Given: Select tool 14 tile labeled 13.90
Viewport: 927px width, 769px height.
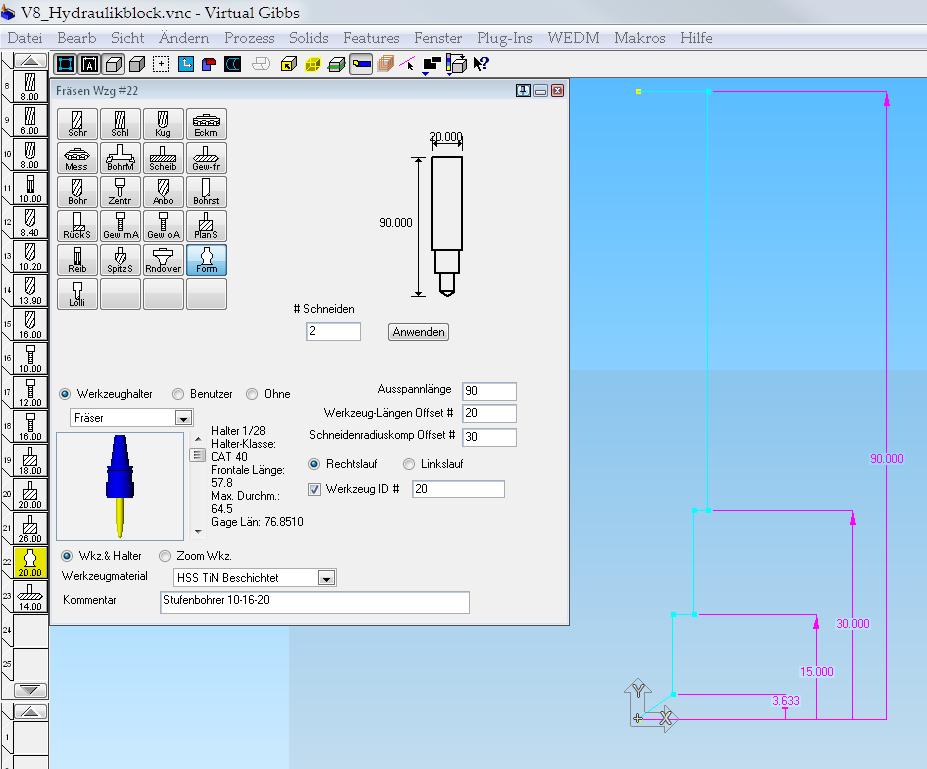Looking at the screenshot, I should click(x=30, y=290).
